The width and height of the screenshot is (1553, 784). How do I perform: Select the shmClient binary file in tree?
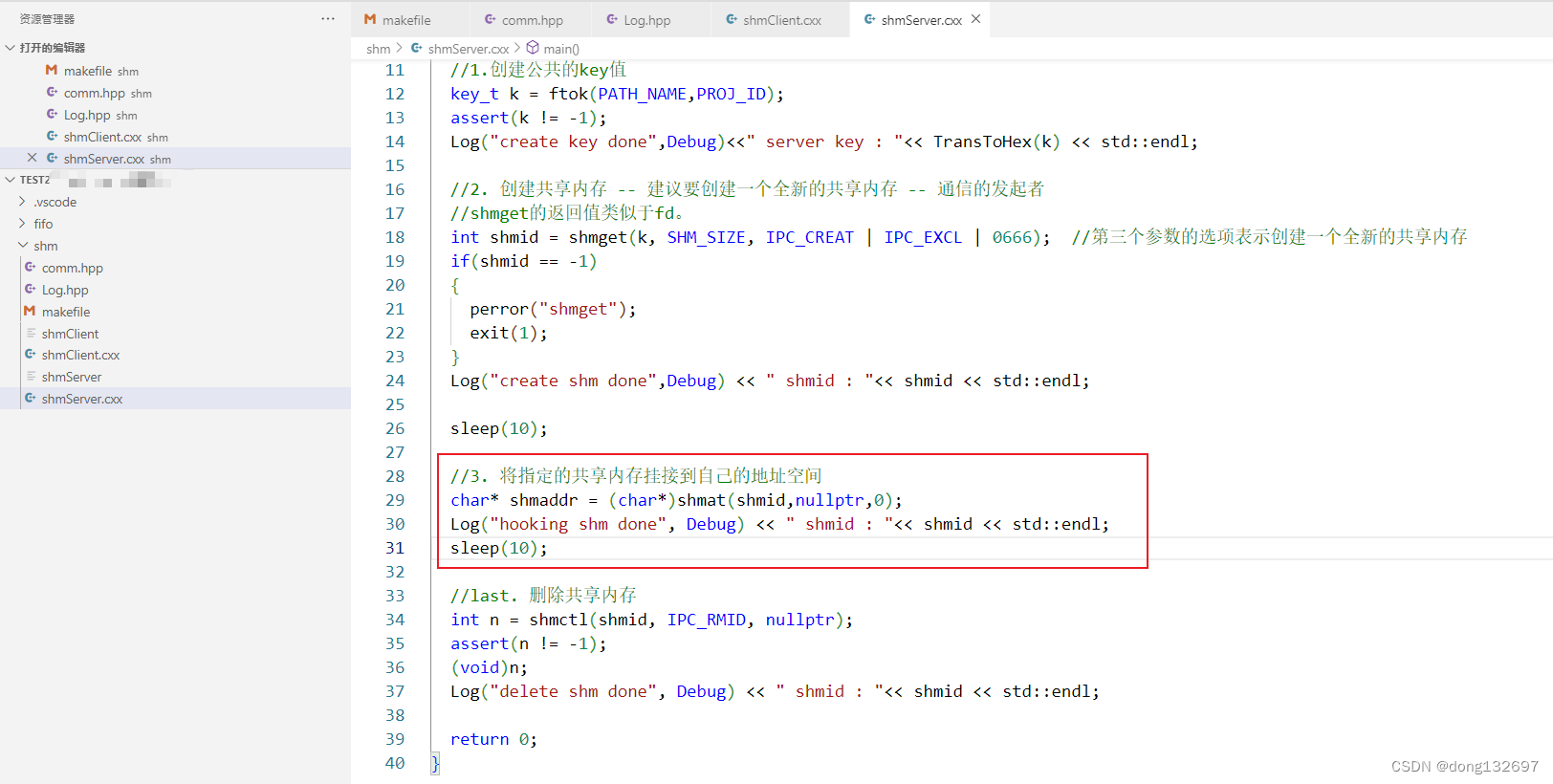tap(175, 334)
